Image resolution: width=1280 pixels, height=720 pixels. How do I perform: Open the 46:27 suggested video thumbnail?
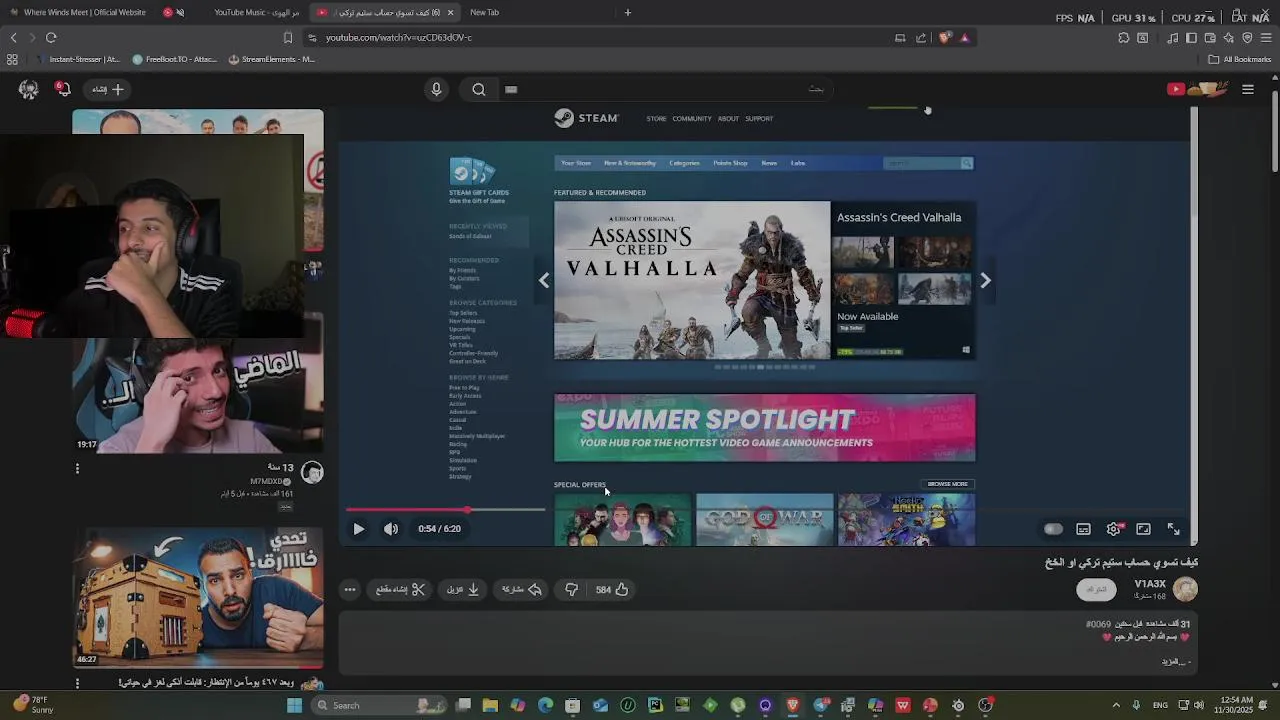(x=198, y=598)
